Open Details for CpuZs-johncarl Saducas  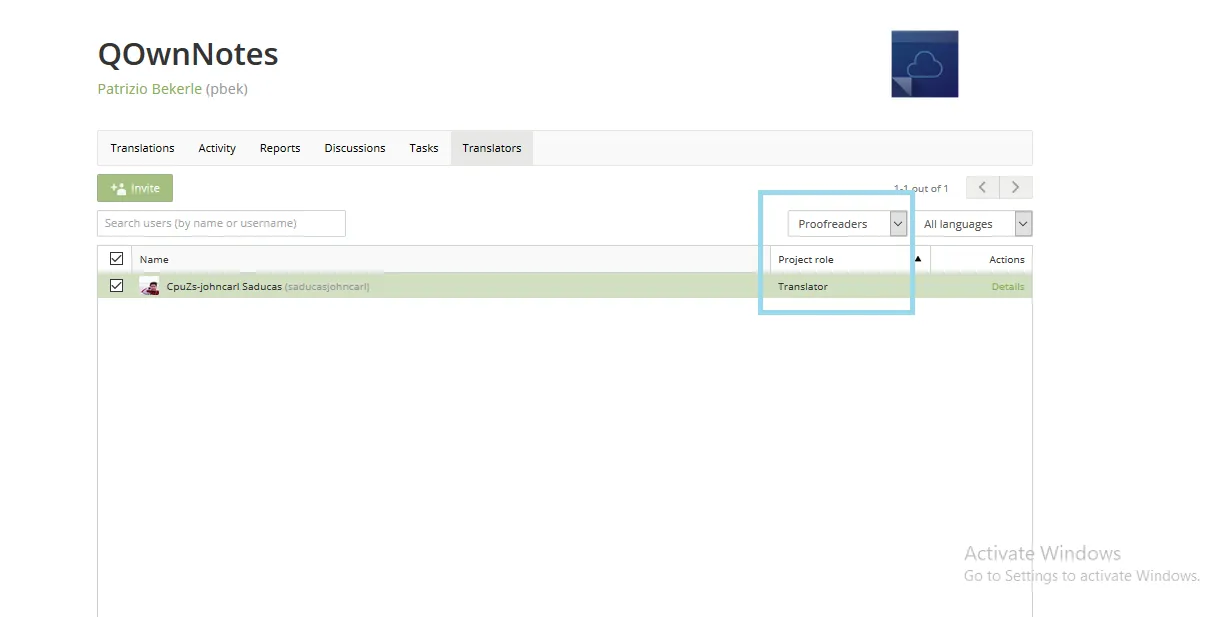click(x=1008, y=287)
